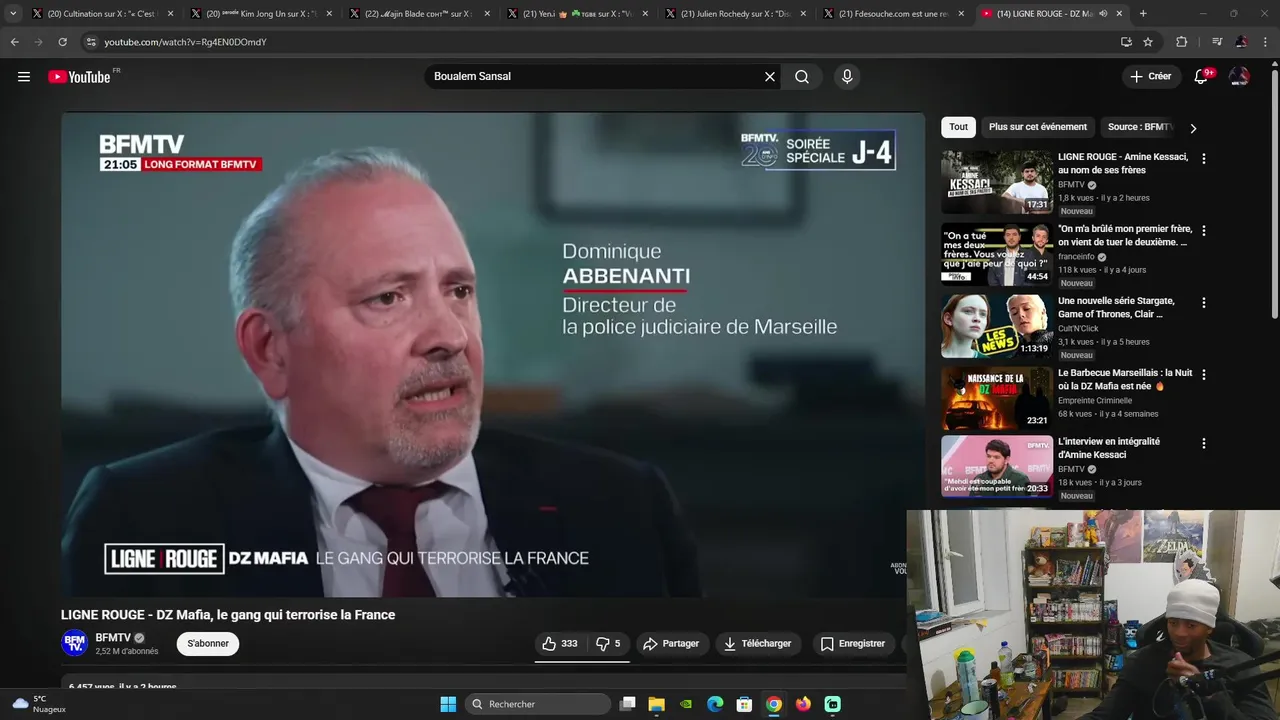Open File Explorer from the taskbar
Image resolution: width=1280 pixels, height=720 pixels.
point(657,704)
